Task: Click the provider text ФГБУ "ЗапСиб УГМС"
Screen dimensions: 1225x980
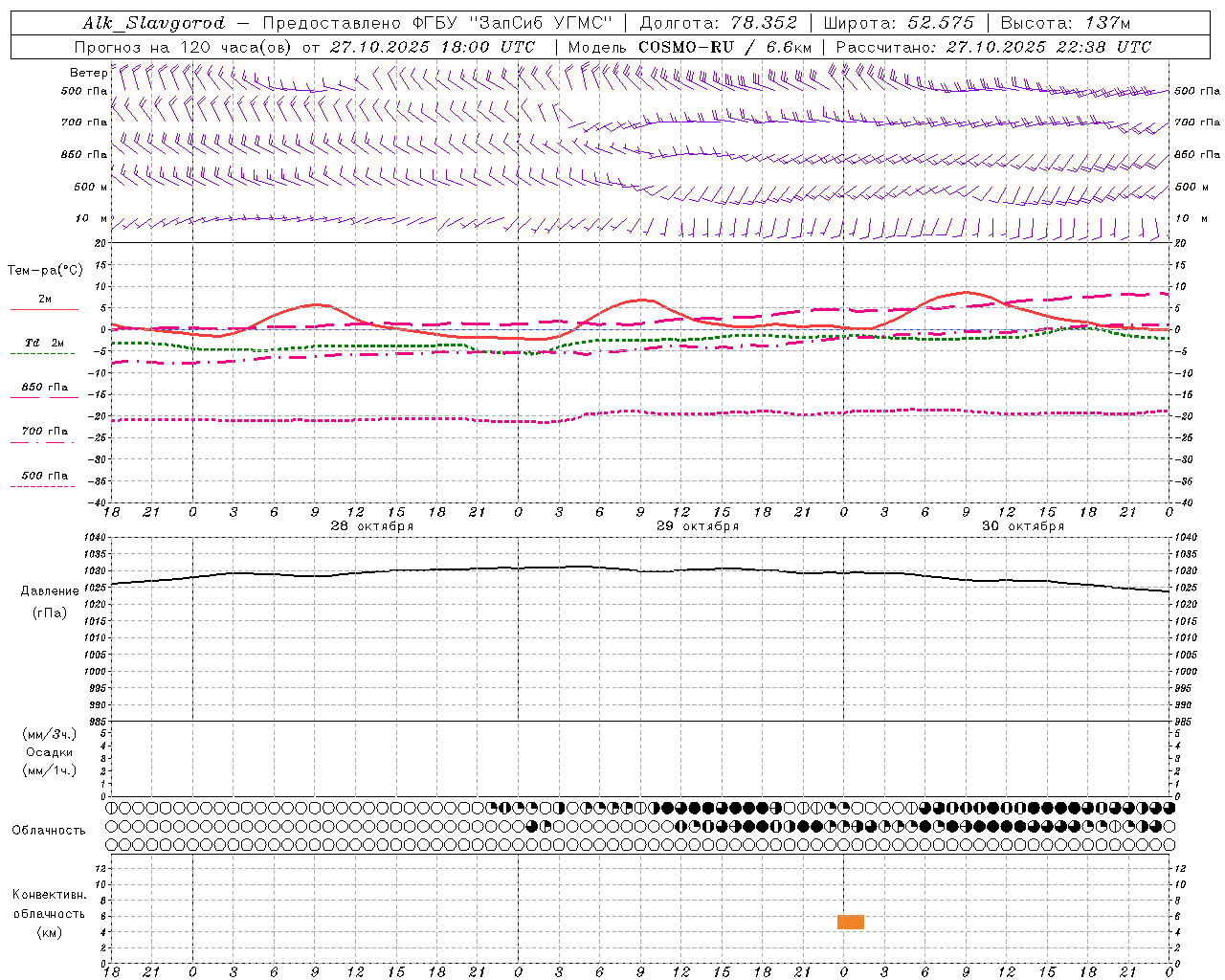Action: 510,23
